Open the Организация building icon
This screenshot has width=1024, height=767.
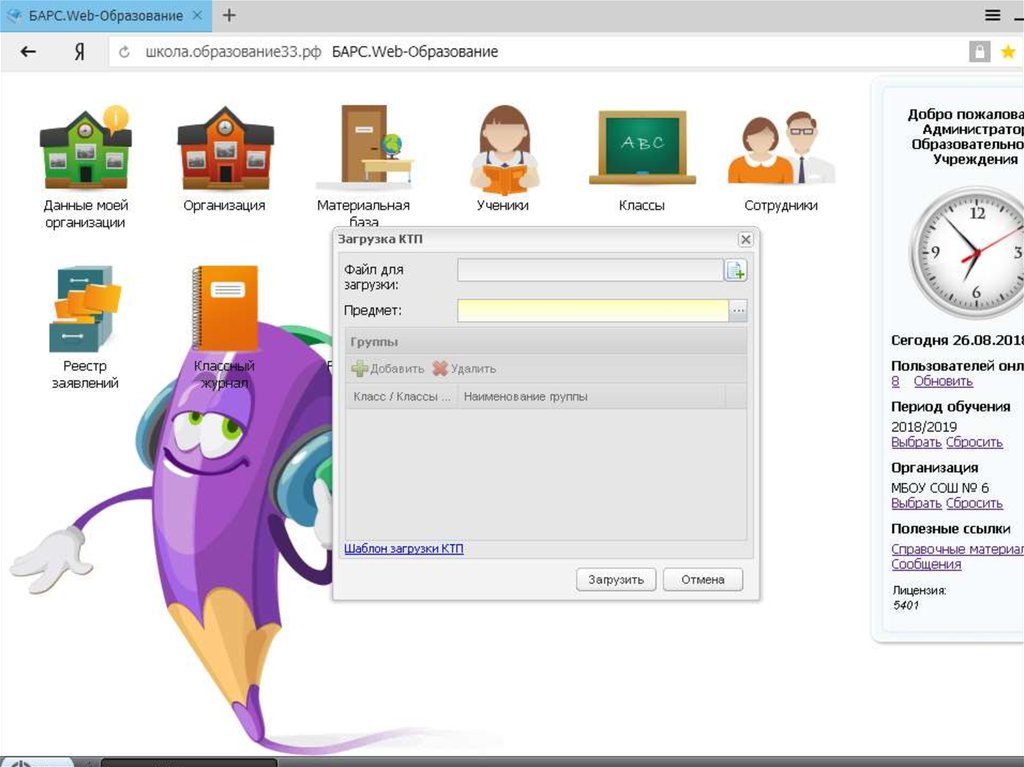(224, 150)
